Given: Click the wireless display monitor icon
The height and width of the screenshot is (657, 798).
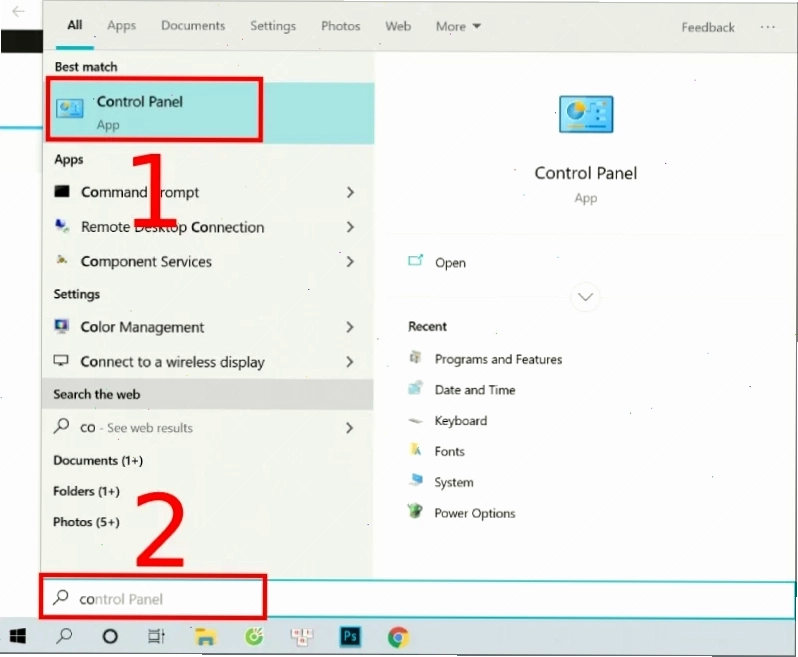Looking at the screenshot, I should pos(61,360).
